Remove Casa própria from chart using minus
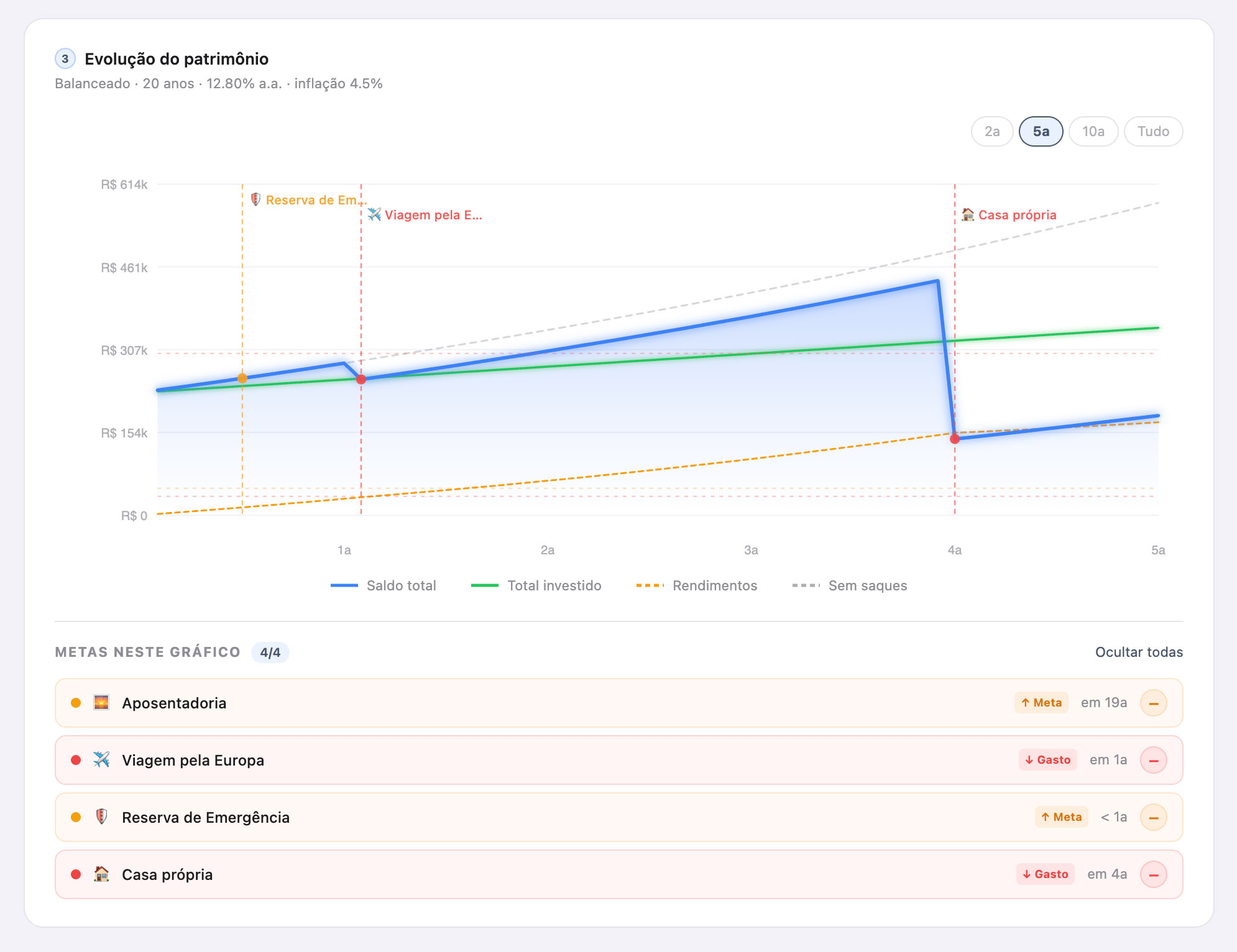Viewport: 1237px width, 952px height. (x=1153, y=874)
